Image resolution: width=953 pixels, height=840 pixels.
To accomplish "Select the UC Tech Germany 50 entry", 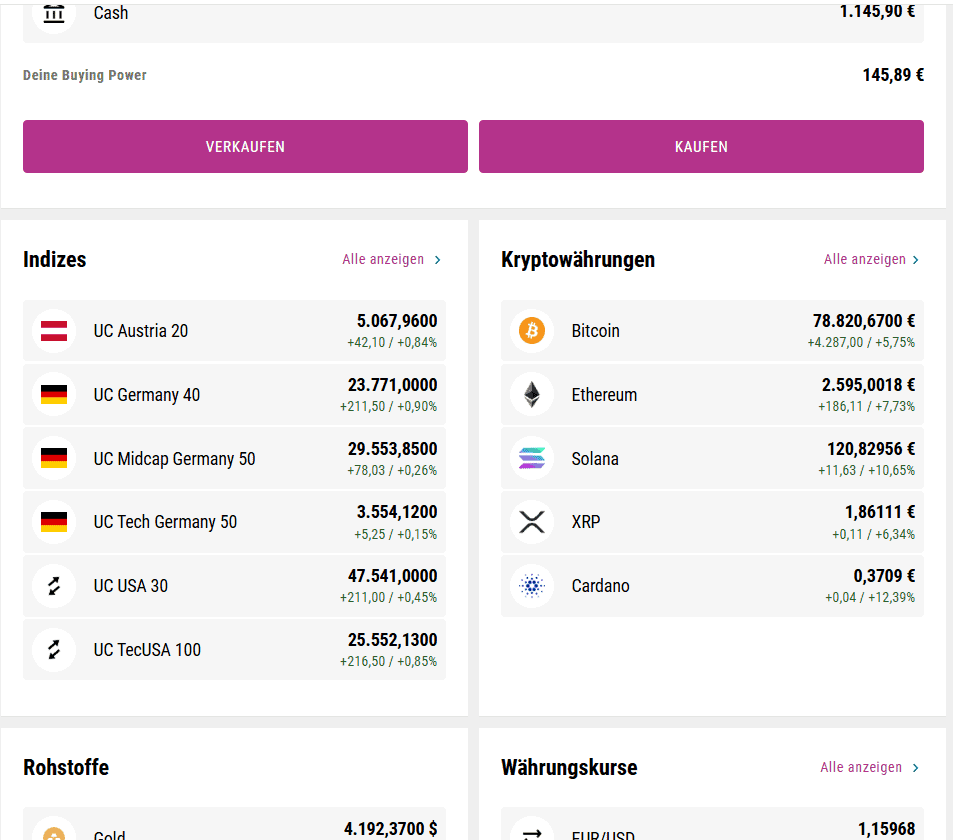I will [x=234, y=522].
